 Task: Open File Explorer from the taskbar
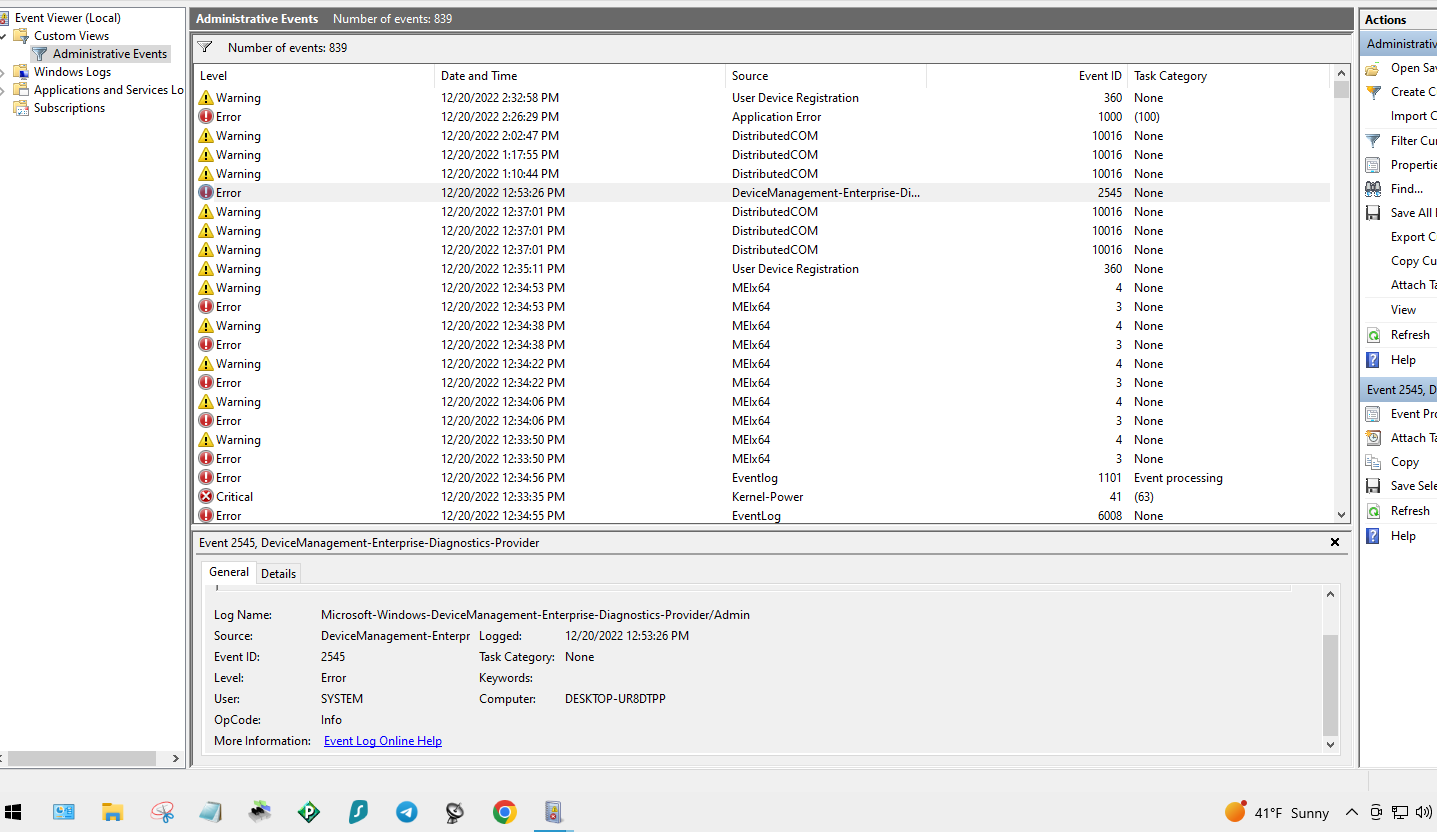click(112, 812)
